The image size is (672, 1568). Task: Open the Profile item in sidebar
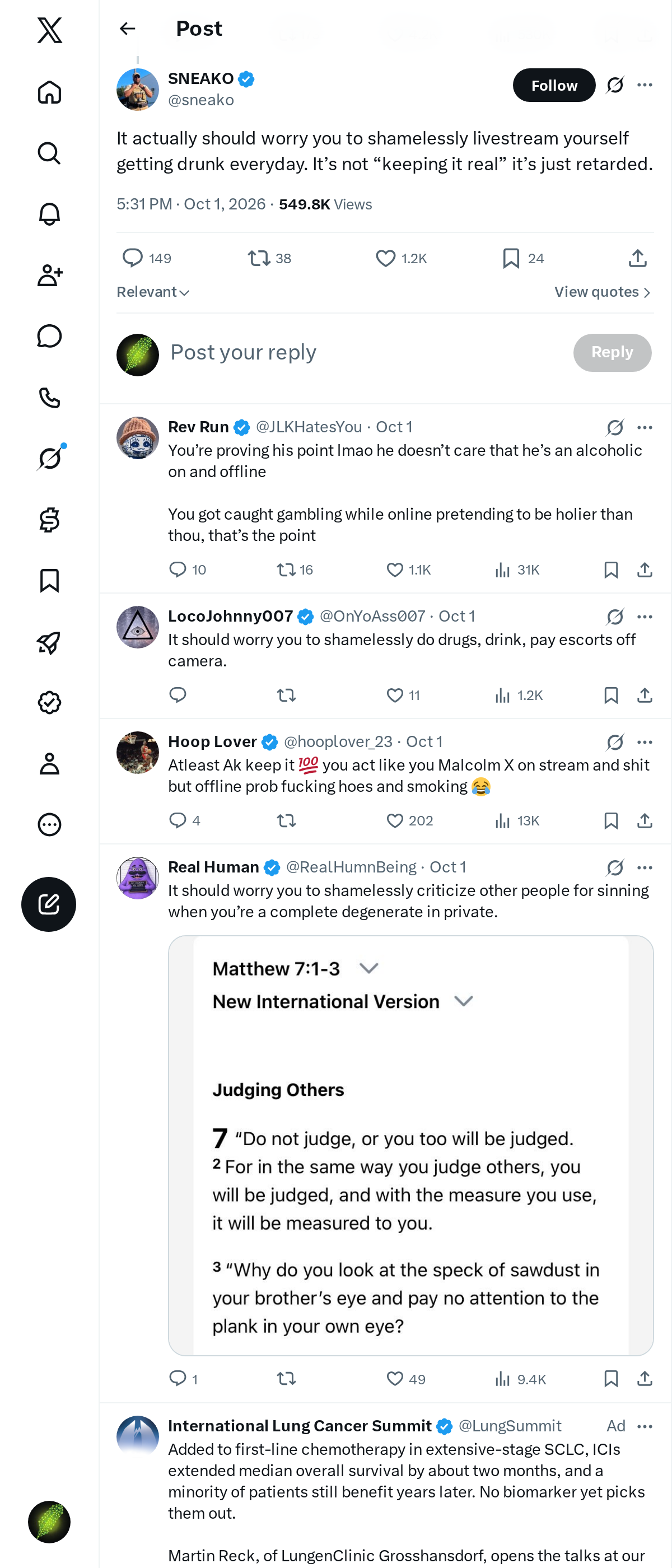[49, 763]
